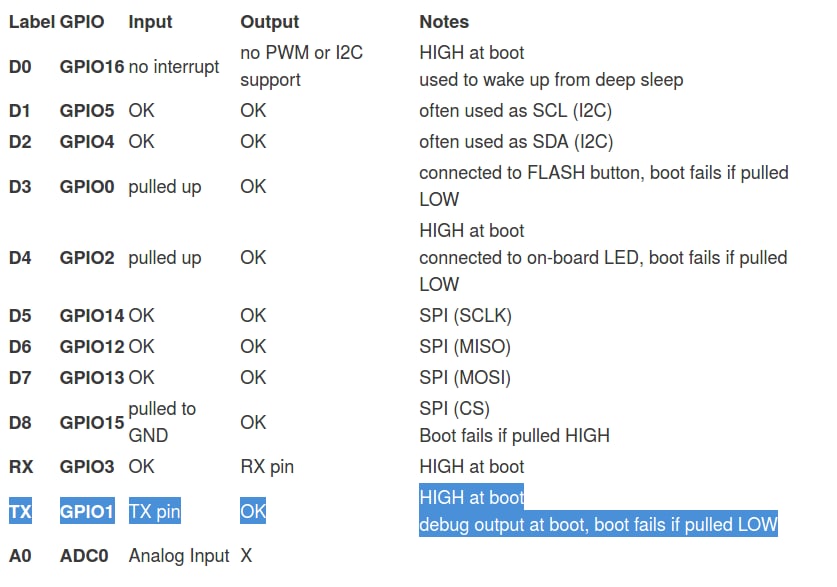Click the 'Notes' column header

point(444,21)
